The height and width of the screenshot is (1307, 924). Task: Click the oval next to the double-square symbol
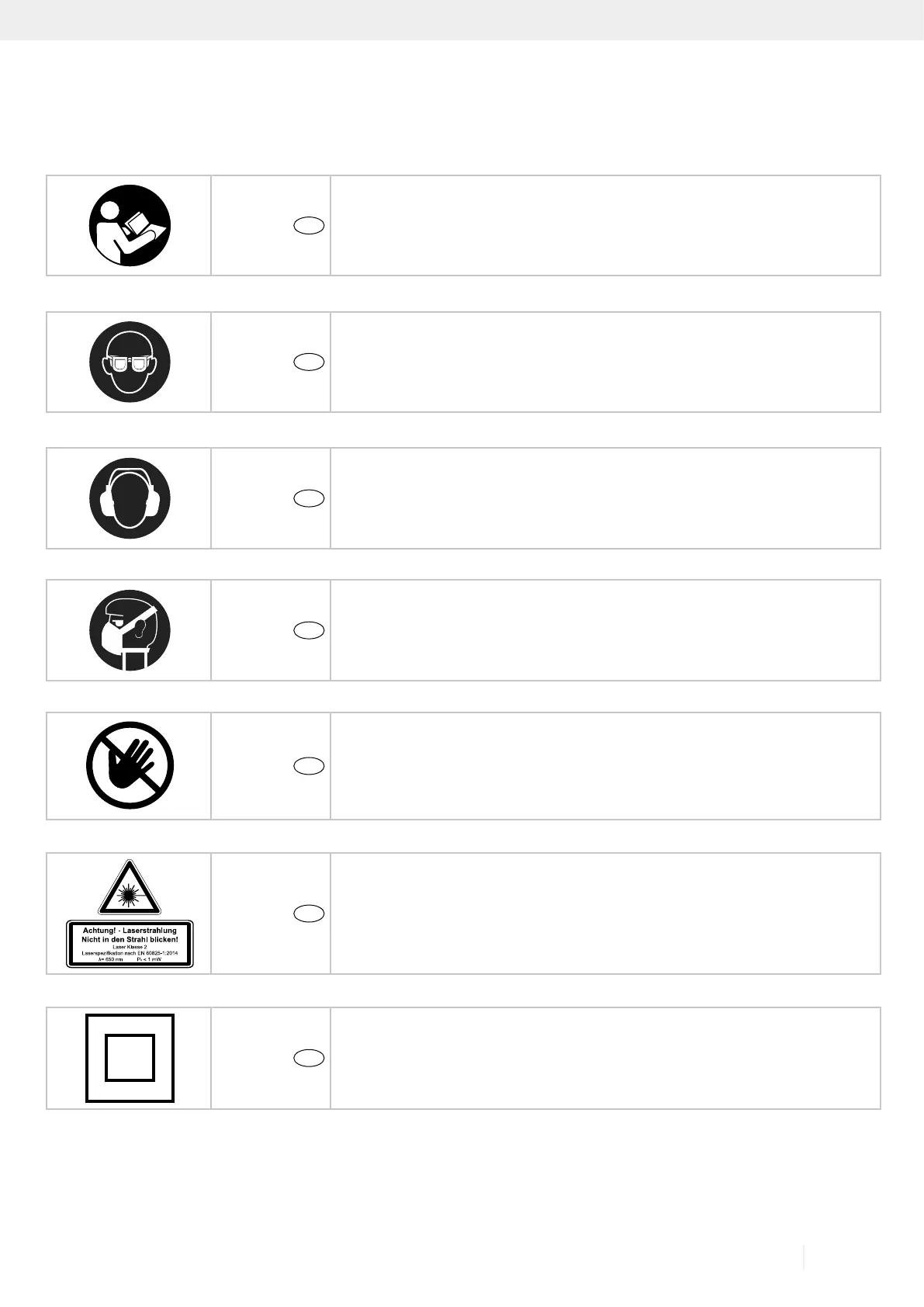coord(309,1058)
